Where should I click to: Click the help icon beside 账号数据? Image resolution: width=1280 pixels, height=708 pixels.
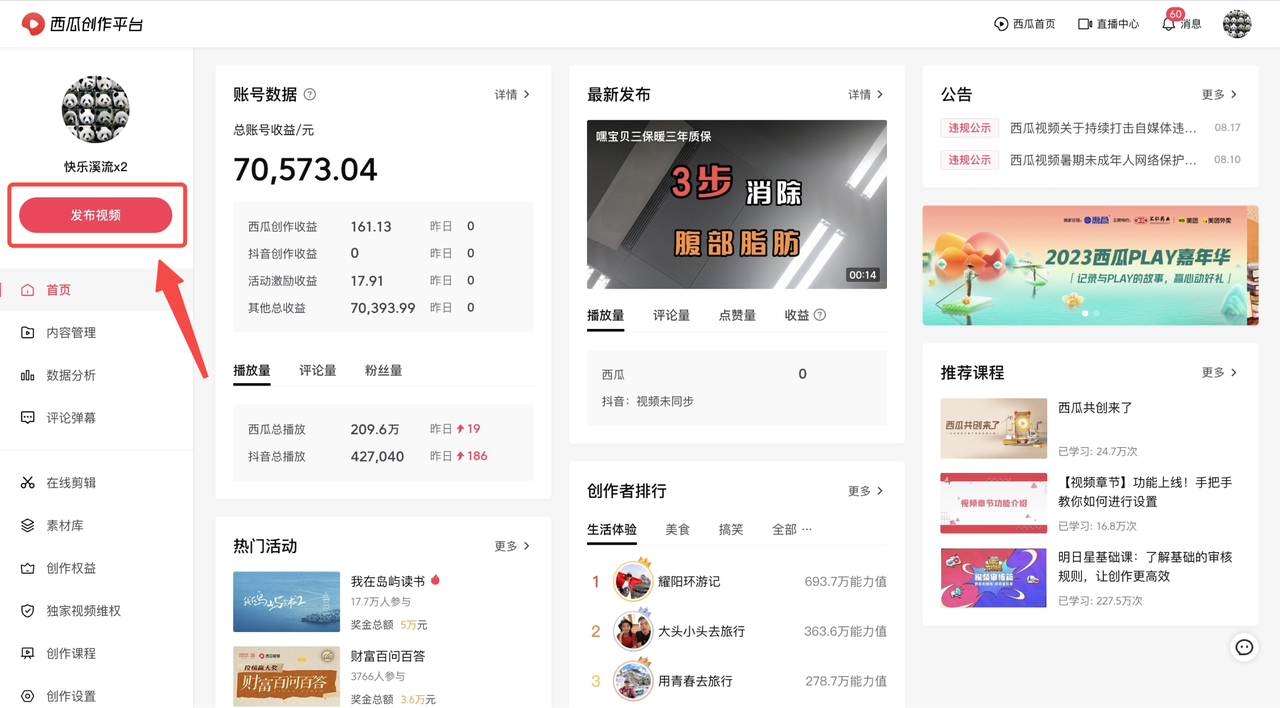(x=310, y=94)
